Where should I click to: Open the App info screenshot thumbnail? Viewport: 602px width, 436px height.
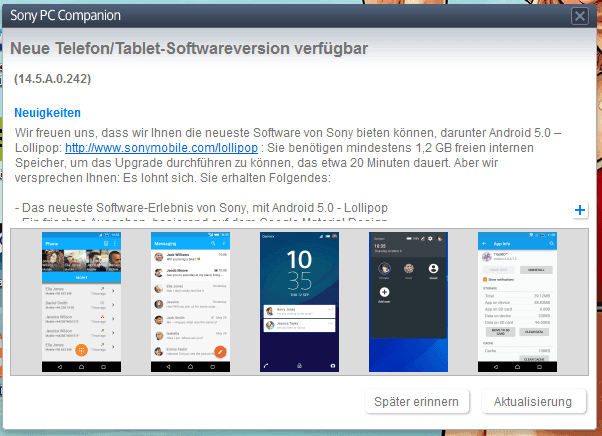click(518, 302)
